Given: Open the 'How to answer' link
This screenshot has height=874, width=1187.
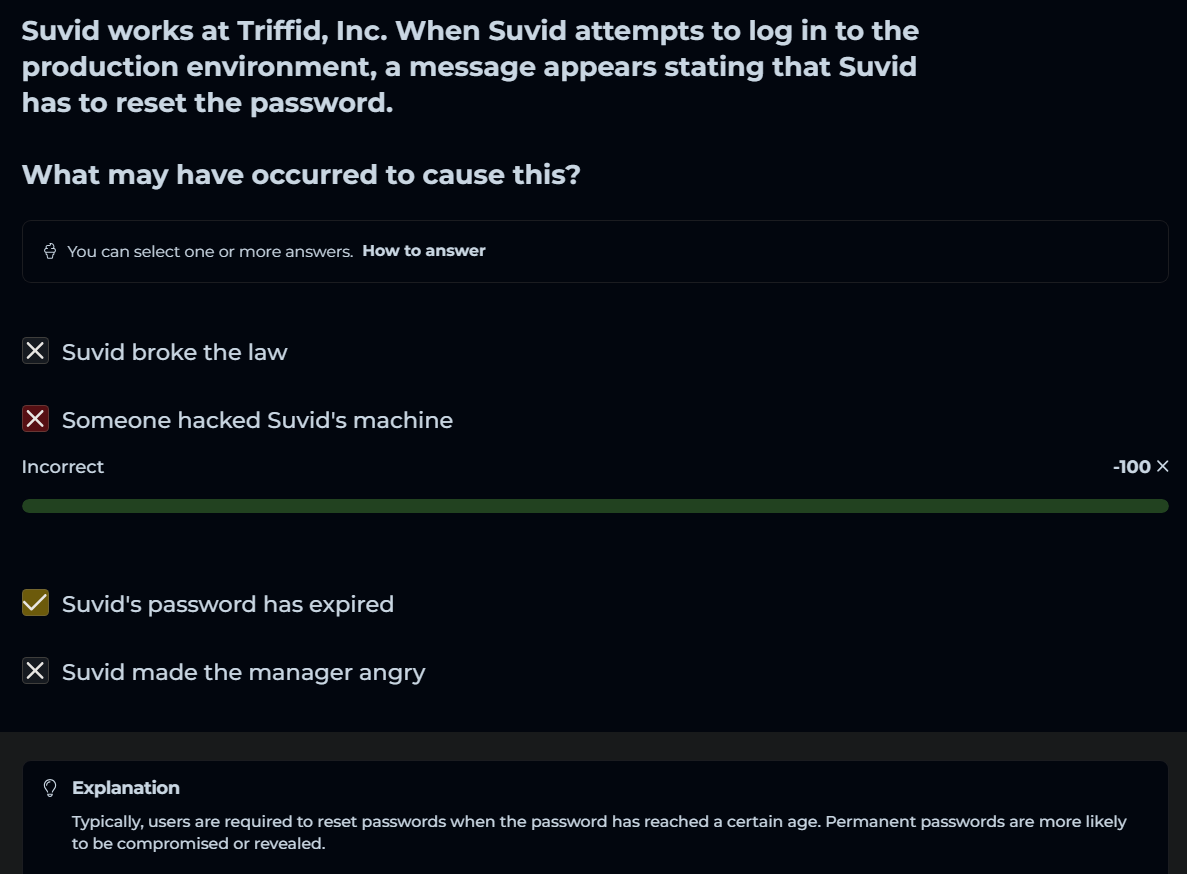Looking at the screenshot, I should pyautogui.click(x=423, y=251).
